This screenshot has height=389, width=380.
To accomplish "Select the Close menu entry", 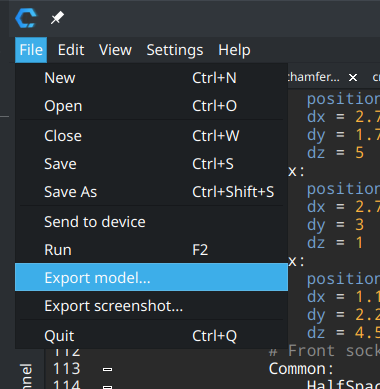I will pos(151,136).
